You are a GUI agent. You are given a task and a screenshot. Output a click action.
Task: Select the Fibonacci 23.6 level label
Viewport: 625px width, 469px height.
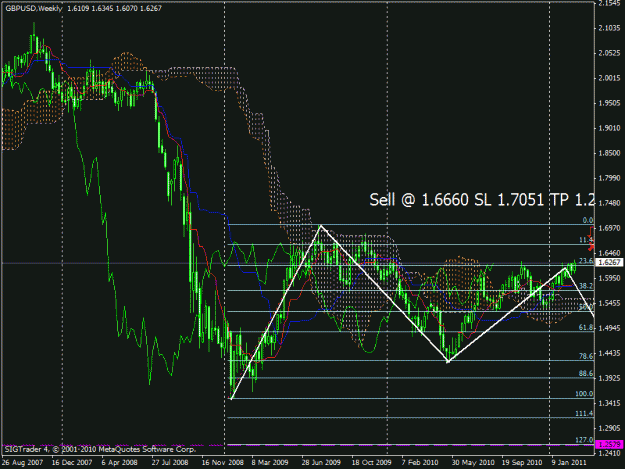[586, 261]
